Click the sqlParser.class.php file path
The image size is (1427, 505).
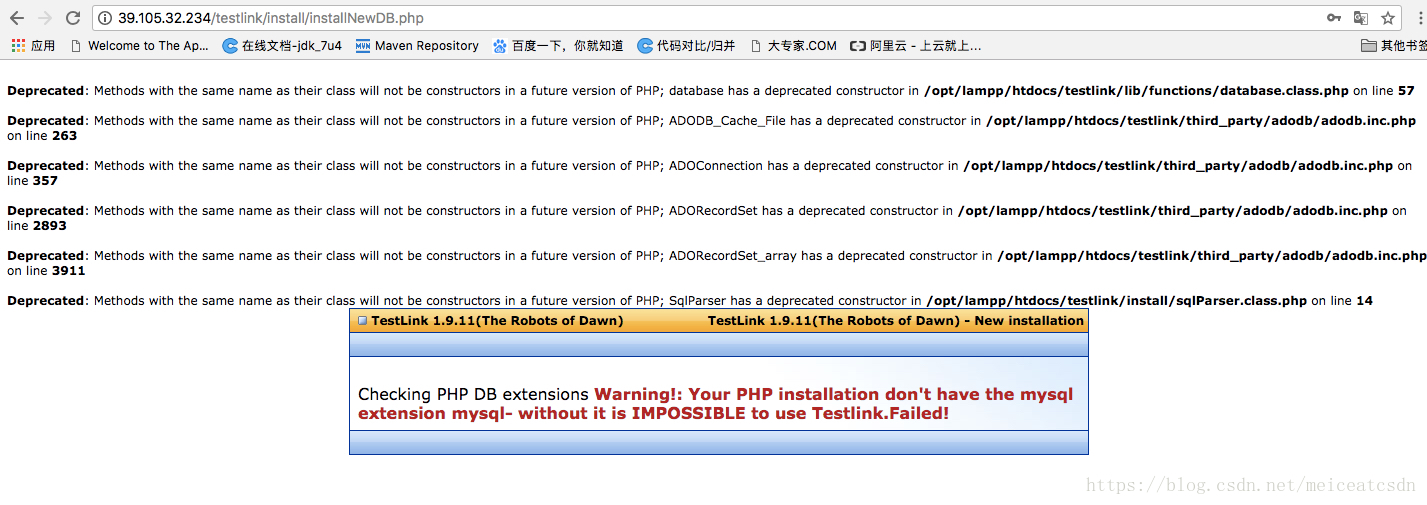1116,301
